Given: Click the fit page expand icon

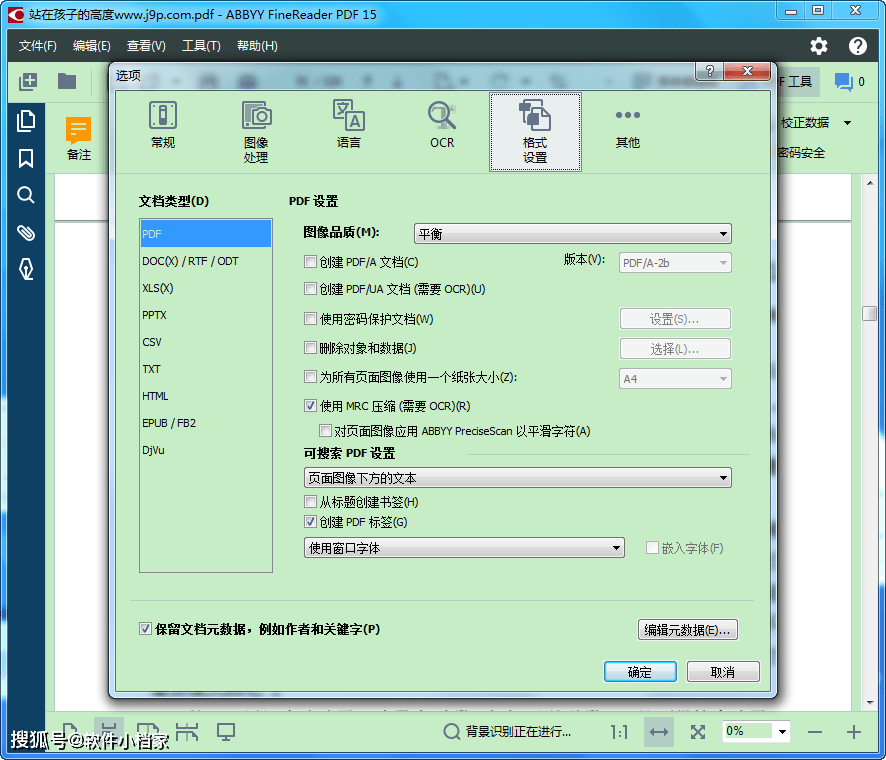Looking at the screenshot, I should point(698,732).
